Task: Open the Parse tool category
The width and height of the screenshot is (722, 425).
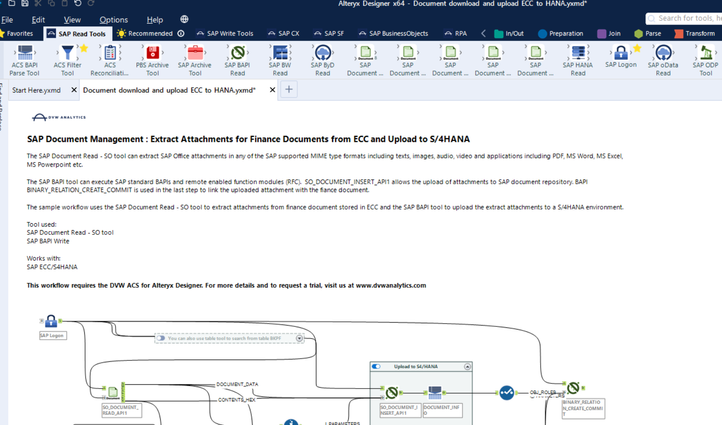Action: point(647,33)
